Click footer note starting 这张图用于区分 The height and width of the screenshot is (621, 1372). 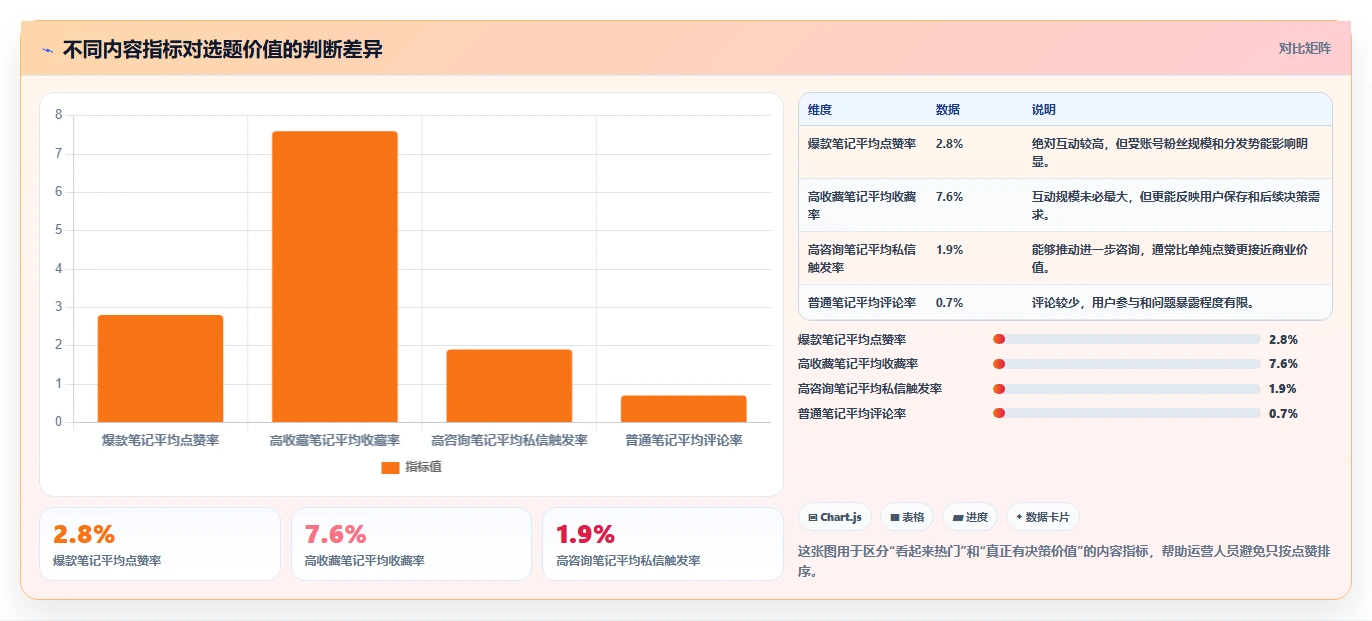1064,561
